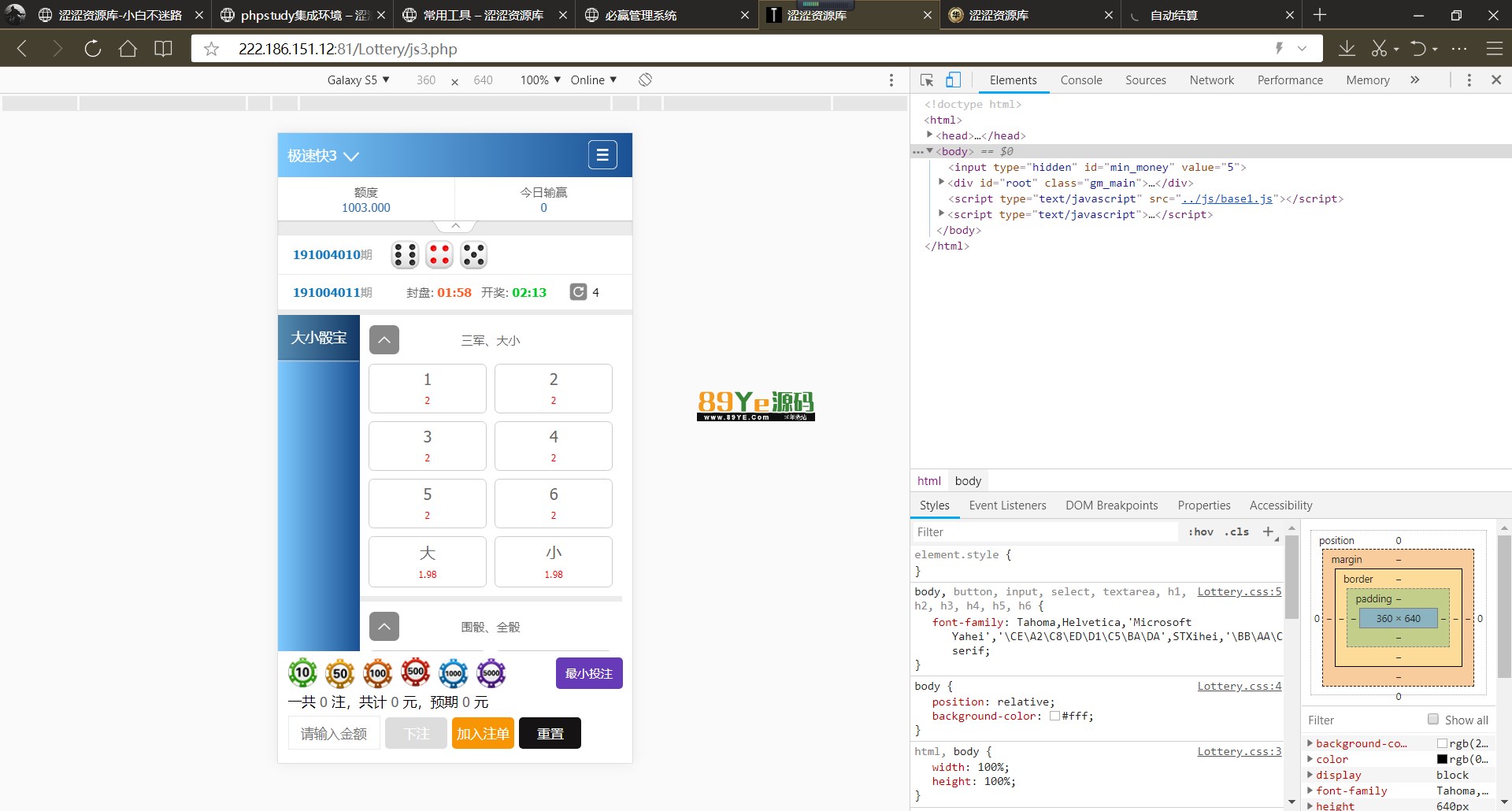
Task: Switch to the Sources tab
Action: click(1146, 80)
